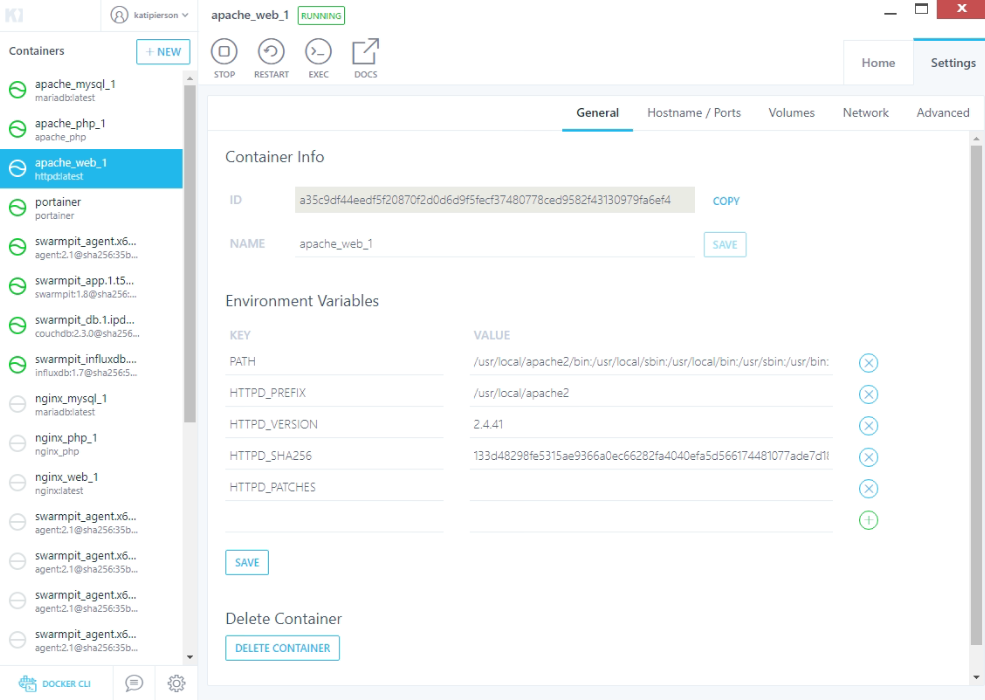985x700 pixels.
Task: Go to the Home tab
Action: point(878,63)
